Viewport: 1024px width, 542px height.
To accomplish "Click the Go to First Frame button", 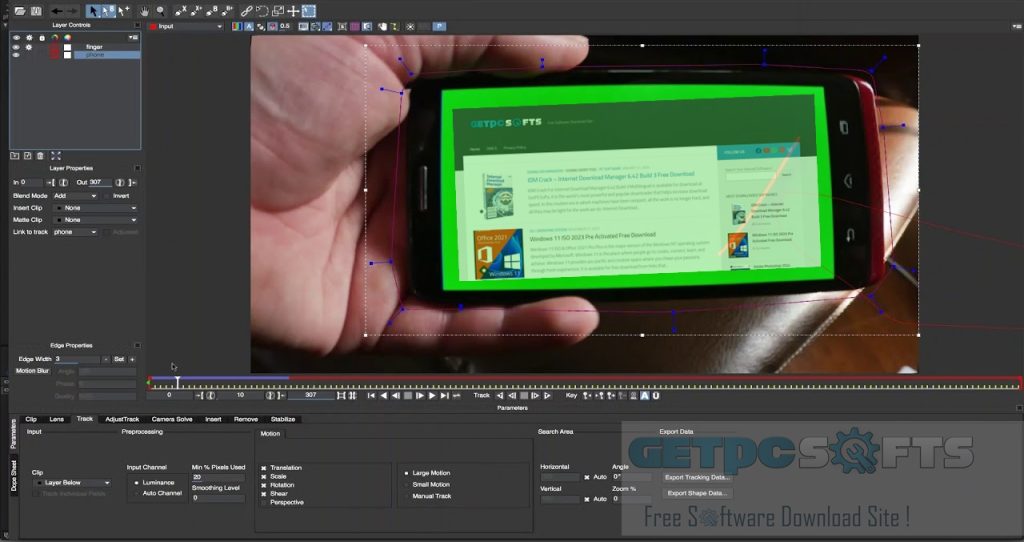I will coord(371,395).
